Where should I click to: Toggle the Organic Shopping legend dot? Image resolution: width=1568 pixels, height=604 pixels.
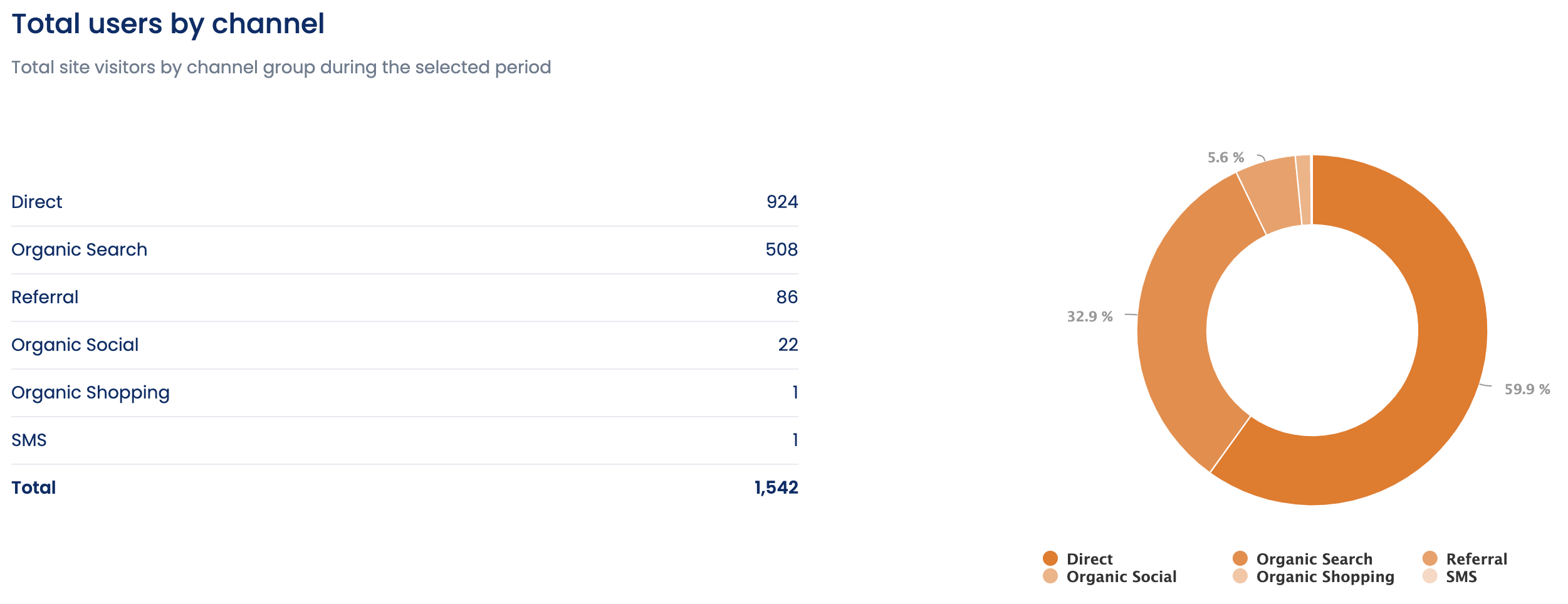tap(1240, 576)
